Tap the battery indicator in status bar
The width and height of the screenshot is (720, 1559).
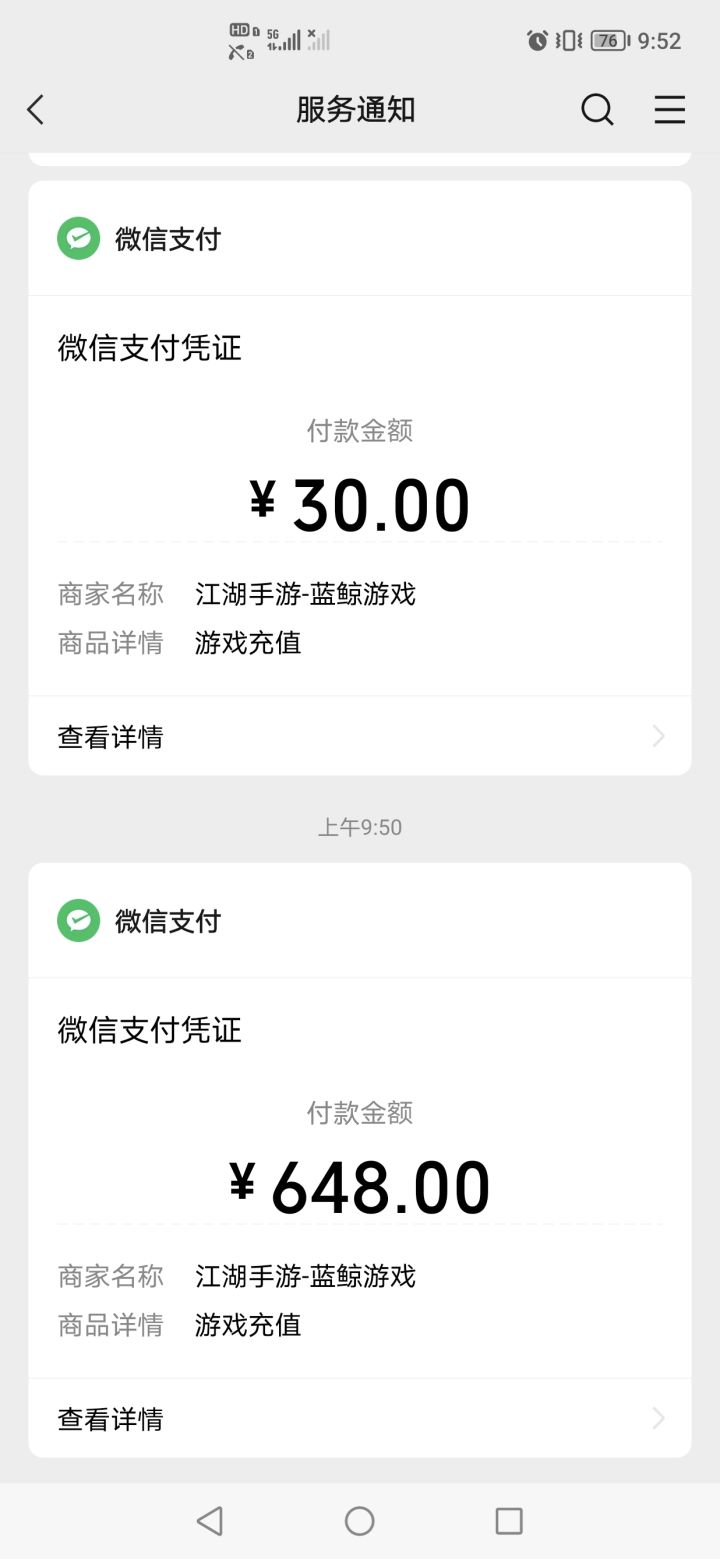pos(609,41)
